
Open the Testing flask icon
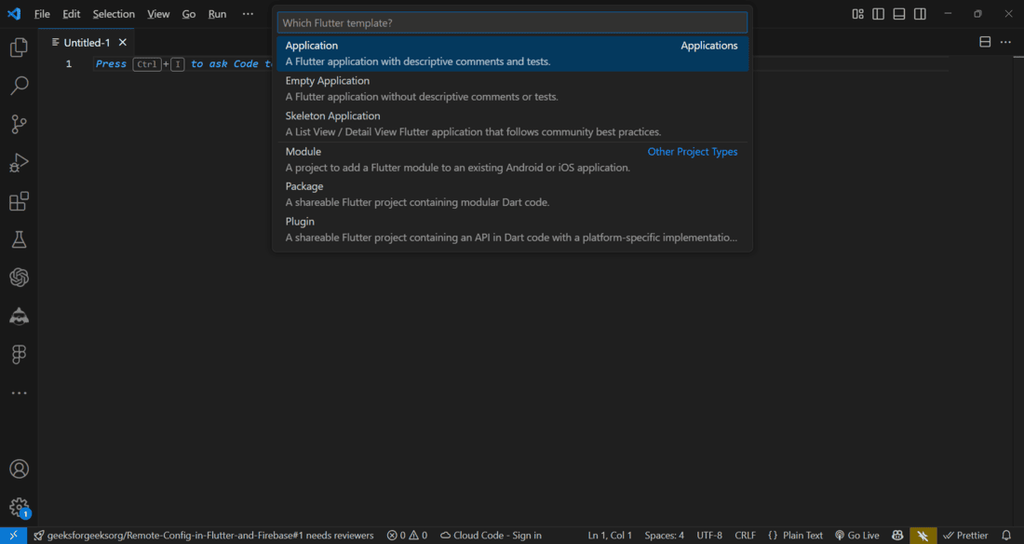pos(19,240)
